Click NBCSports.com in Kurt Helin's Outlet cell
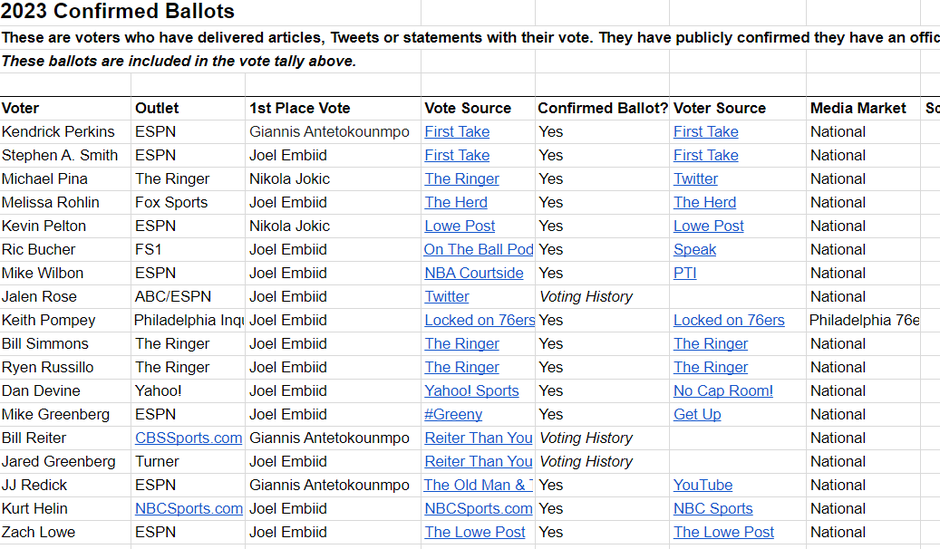 [x=188, y=508]
